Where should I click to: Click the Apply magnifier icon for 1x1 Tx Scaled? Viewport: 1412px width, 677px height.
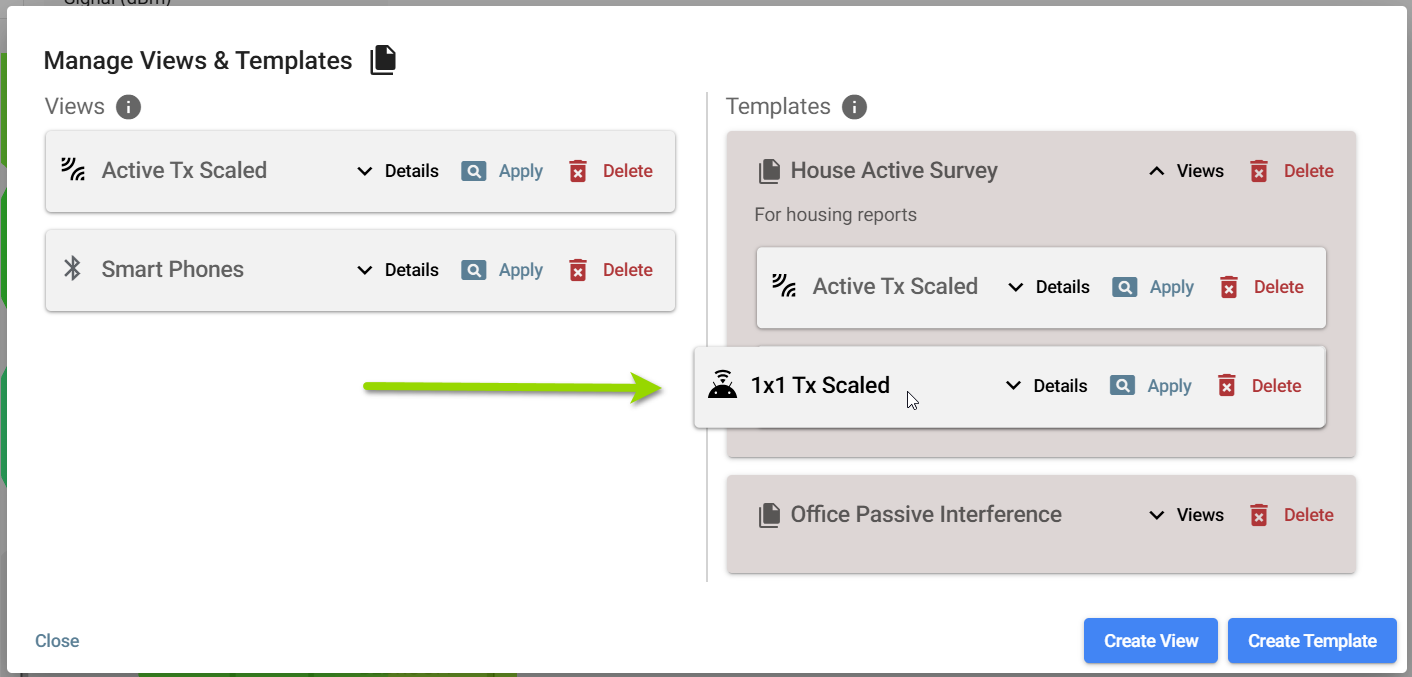point(1123,386)
